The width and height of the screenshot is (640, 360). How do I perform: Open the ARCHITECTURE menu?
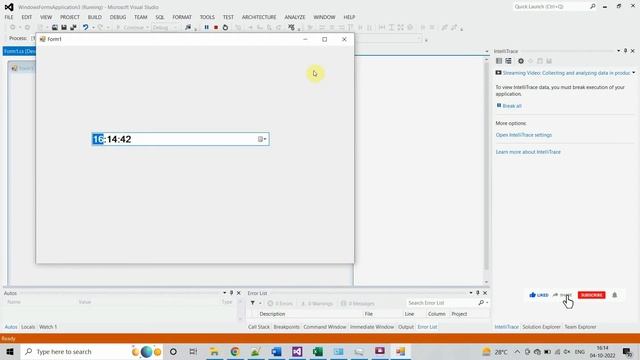(x=259, y=17)
